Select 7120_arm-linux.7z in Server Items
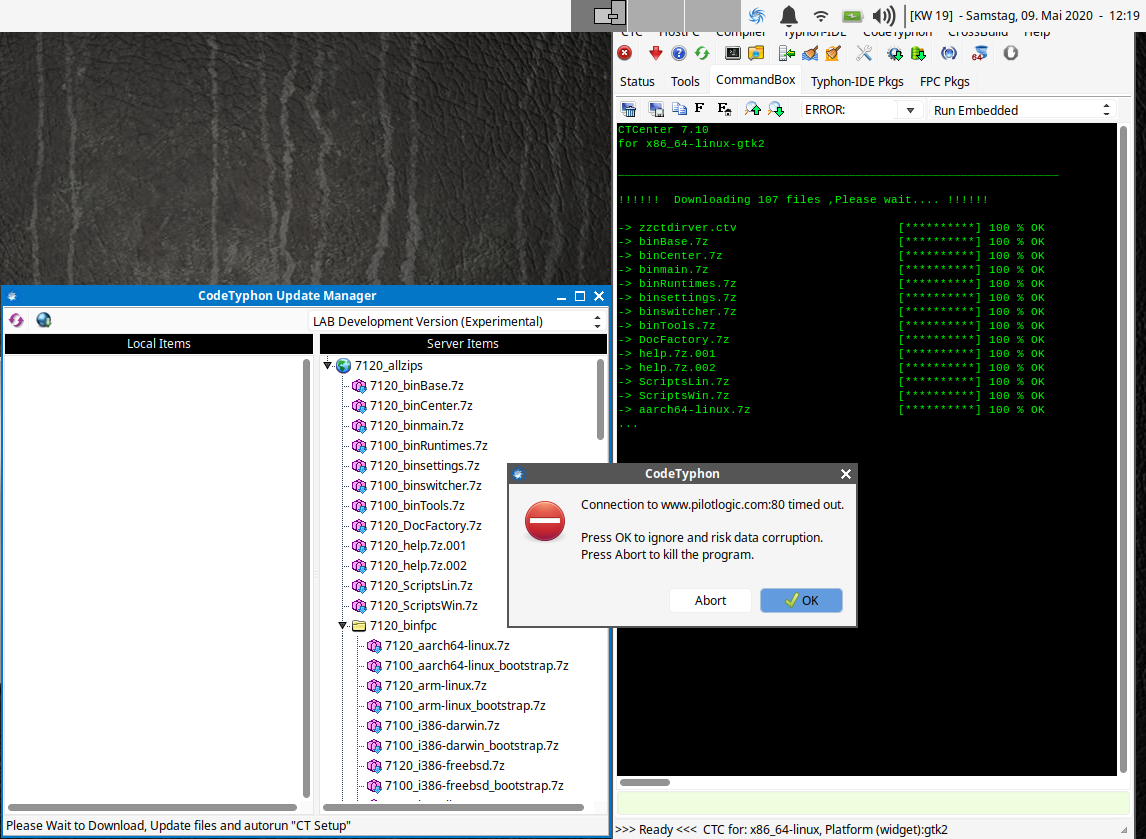Image resolution: width=1146 pixels, height=839 pixels. pyautogui.click(x=436, y=686)
